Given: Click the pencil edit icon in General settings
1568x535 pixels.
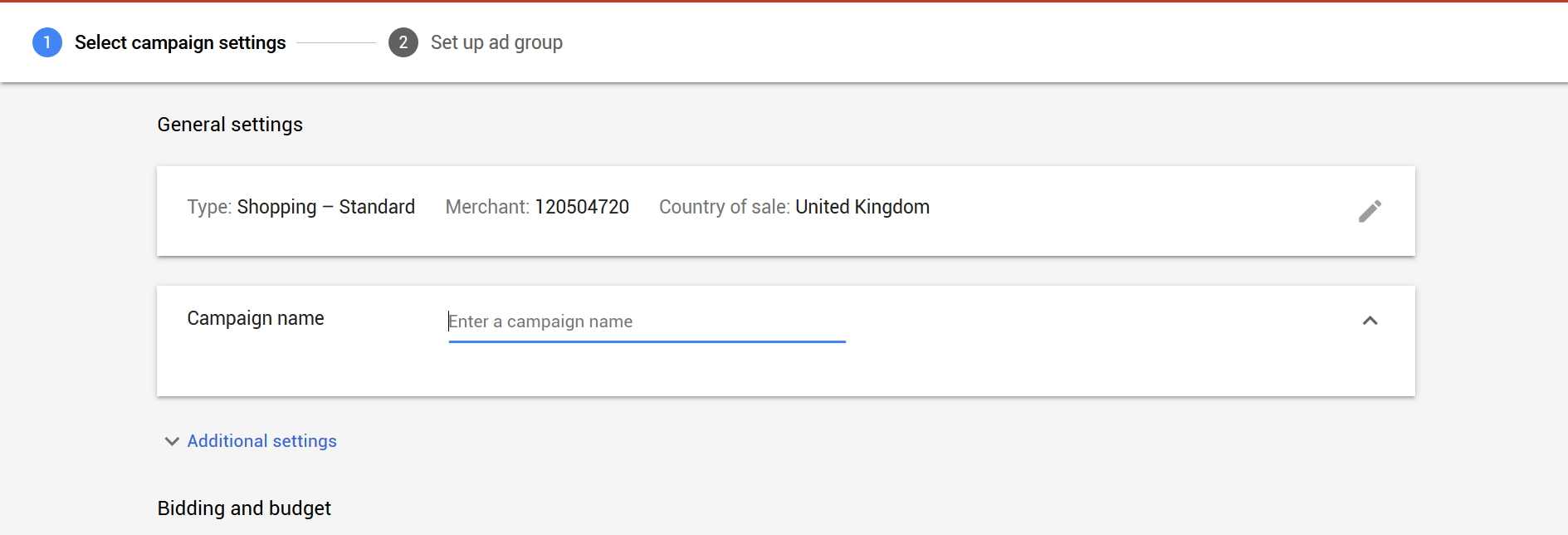Looking at the screenshot, I should (x=1370, y=211).
